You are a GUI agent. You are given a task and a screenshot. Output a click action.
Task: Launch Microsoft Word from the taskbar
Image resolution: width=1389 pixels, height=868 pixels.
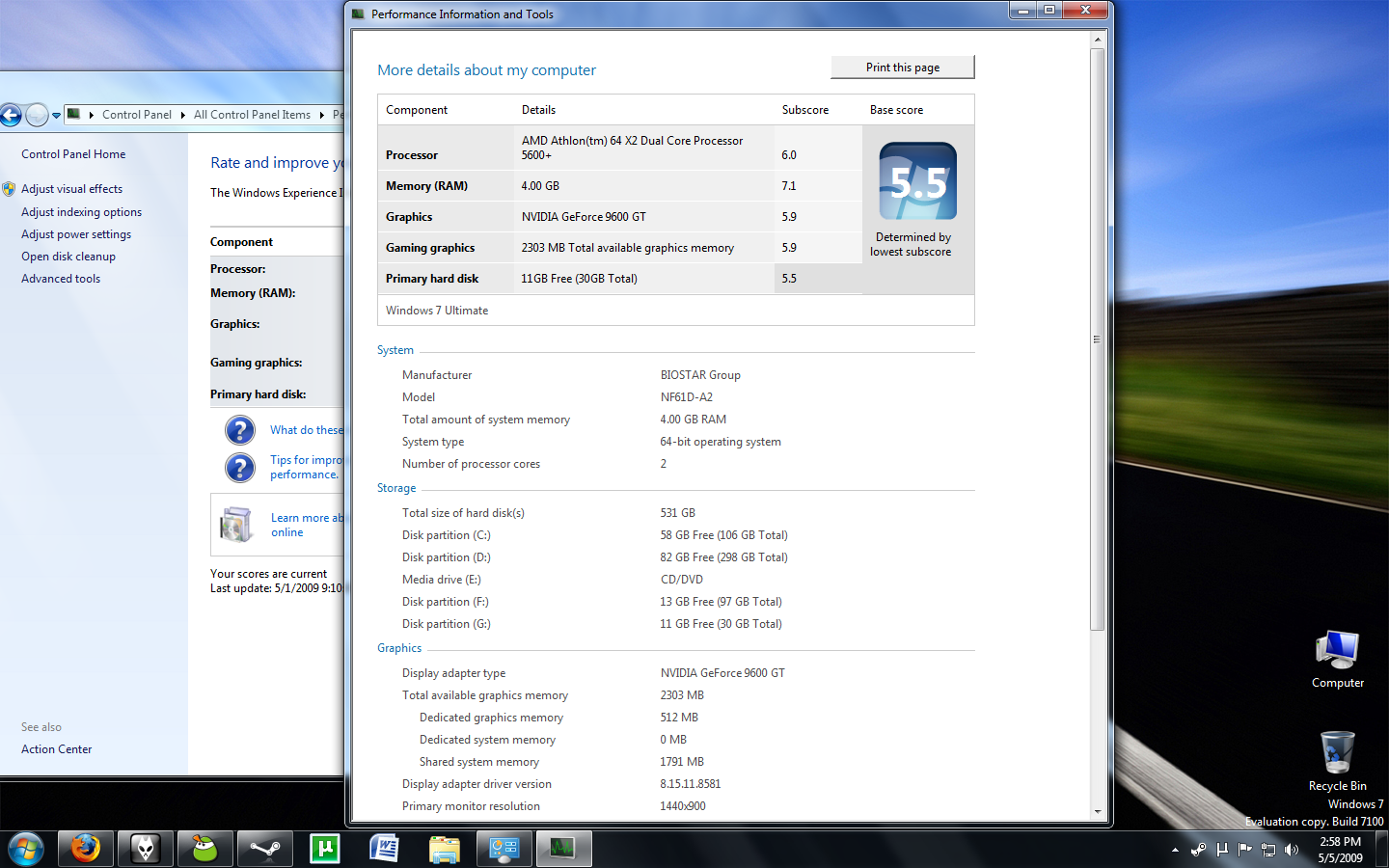pyautogui.click(x=385, y=849)
